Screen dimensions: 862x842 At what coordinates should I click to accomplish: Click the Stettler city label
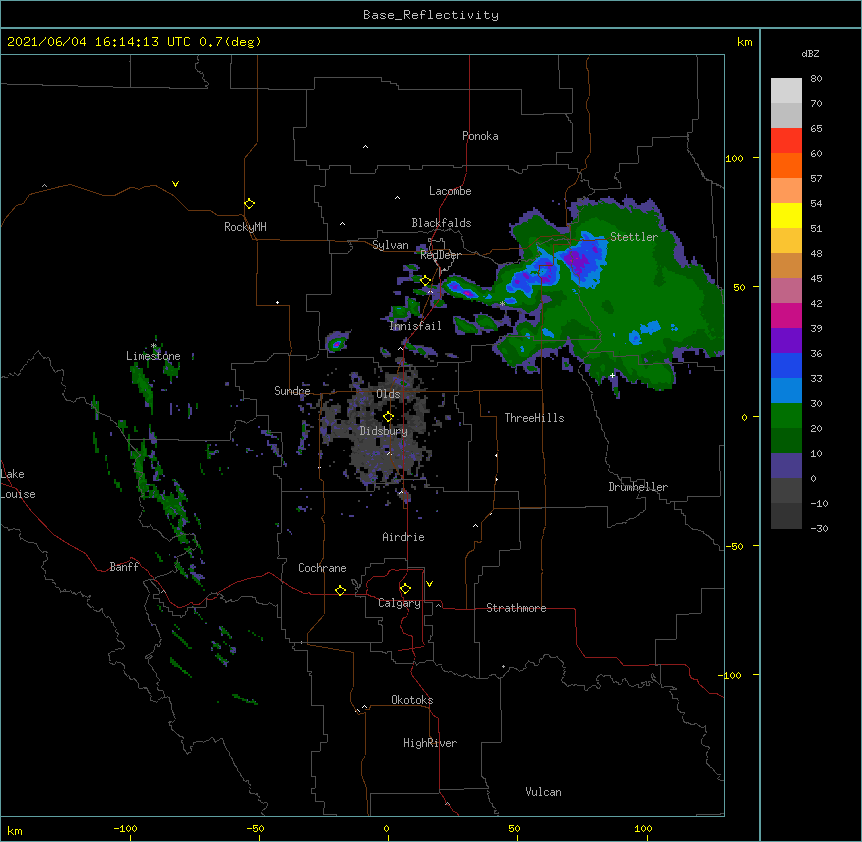[x=634, y=237]
